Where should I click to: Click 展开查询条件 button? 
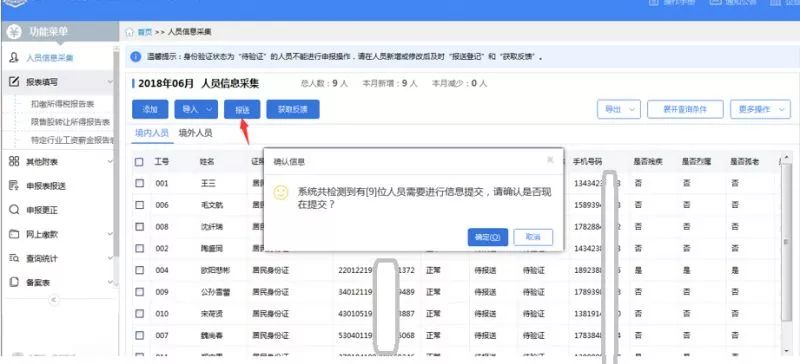tap(685, 109)
